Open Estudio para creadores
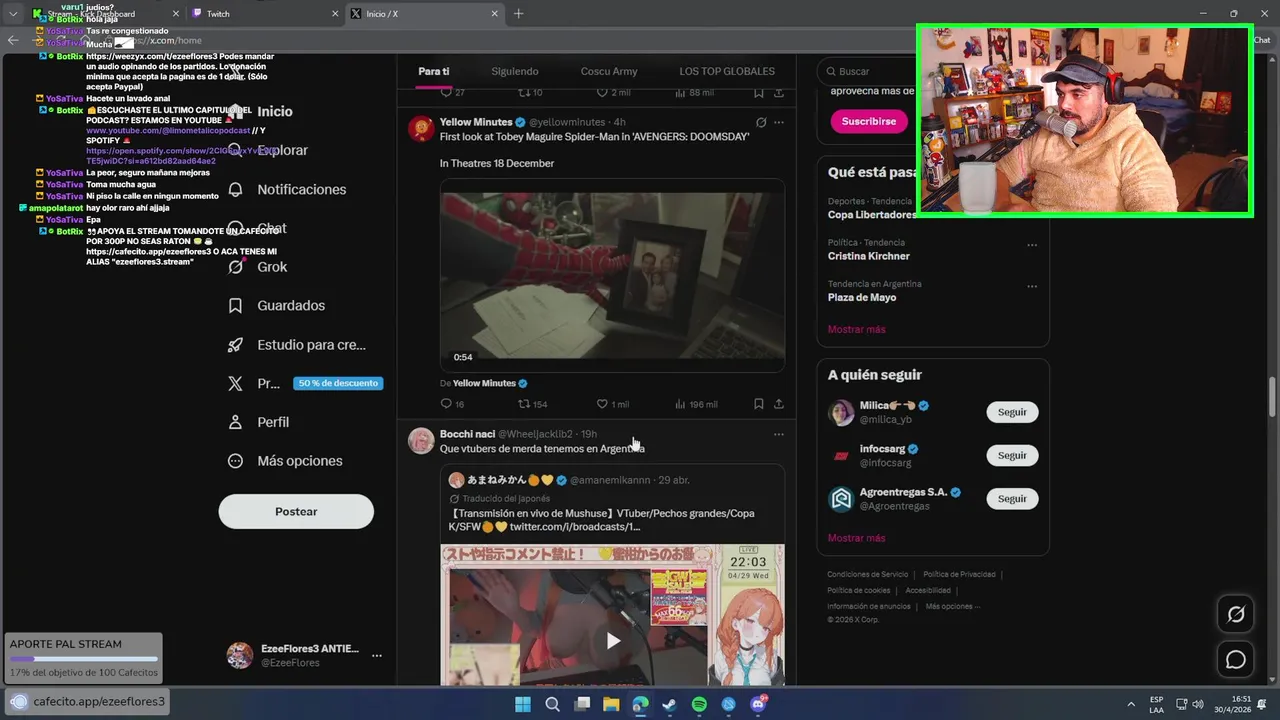The width and height of the screenshot is (1280, 720). pos(296,345)
